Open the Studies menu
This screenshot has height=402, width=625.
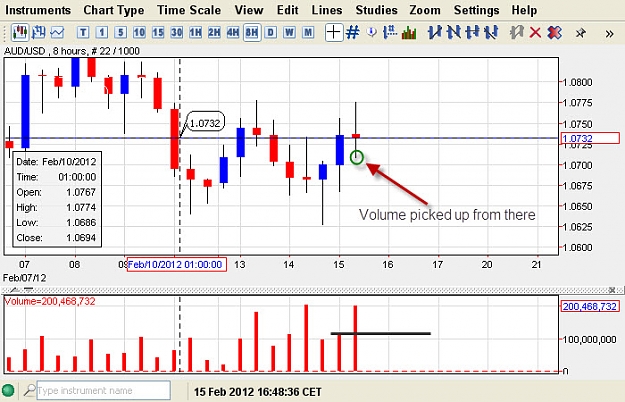coord(376,10)
